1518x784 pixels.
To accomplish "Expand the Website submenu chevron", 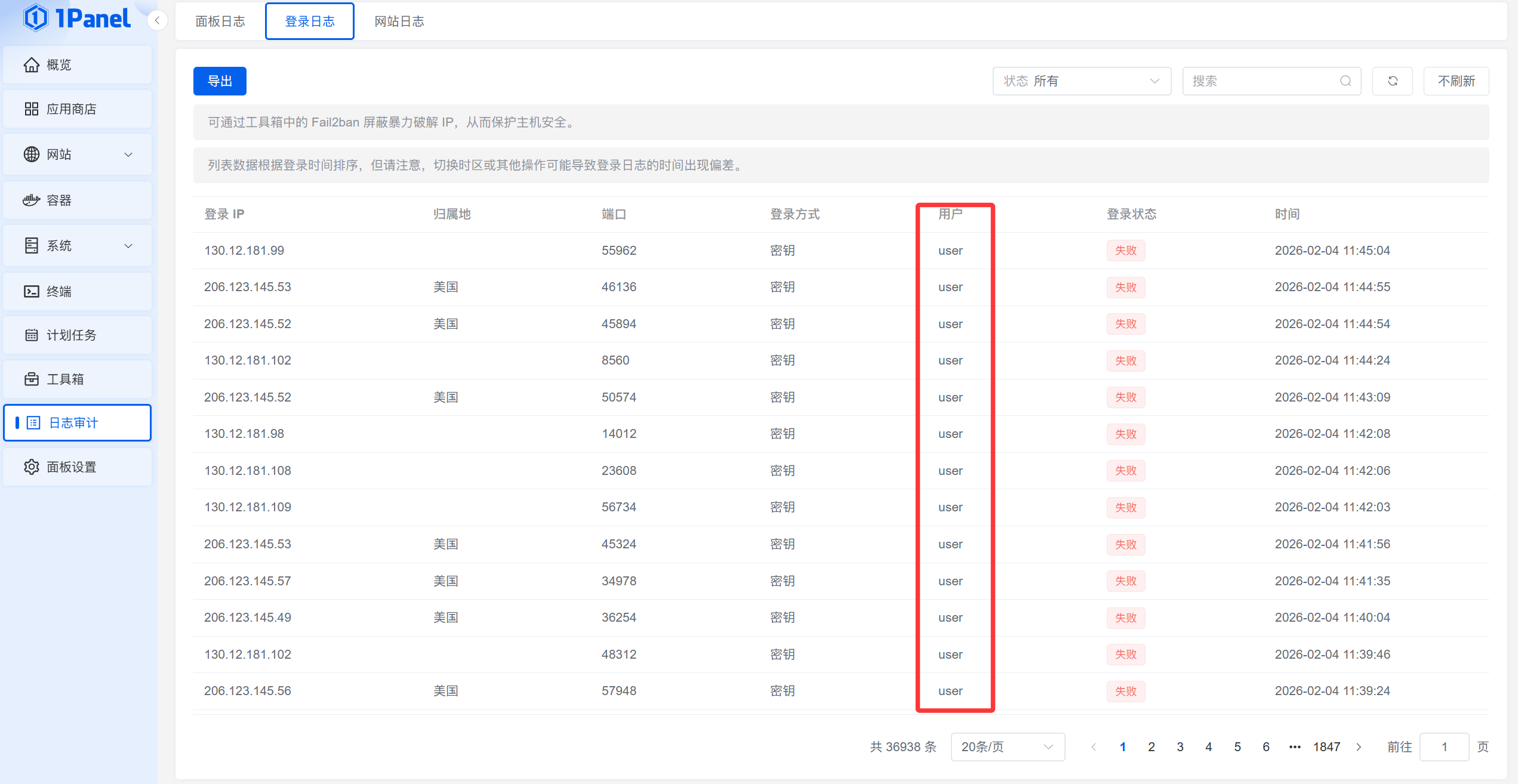I will (128, 155).
